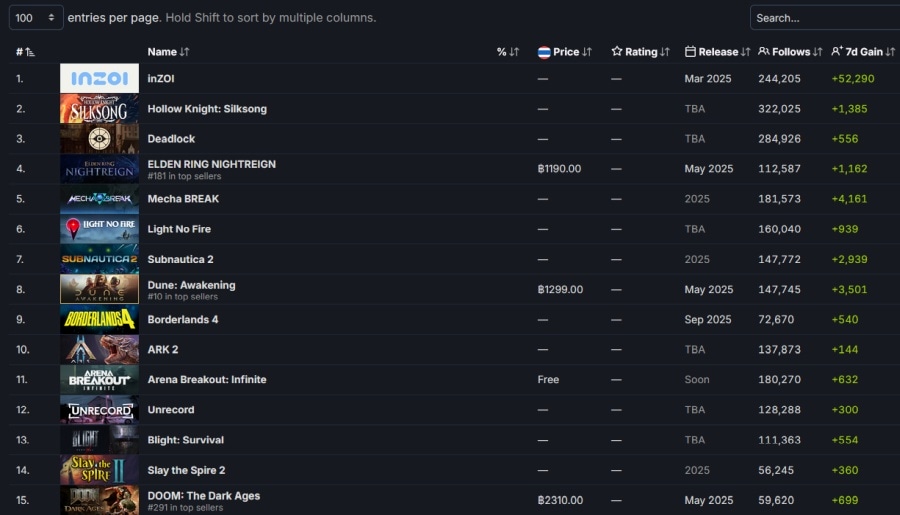Screen dimensions: 900x515
Task: Select the Borderlands 4 thumbnail image
Action: coord(99,319)
